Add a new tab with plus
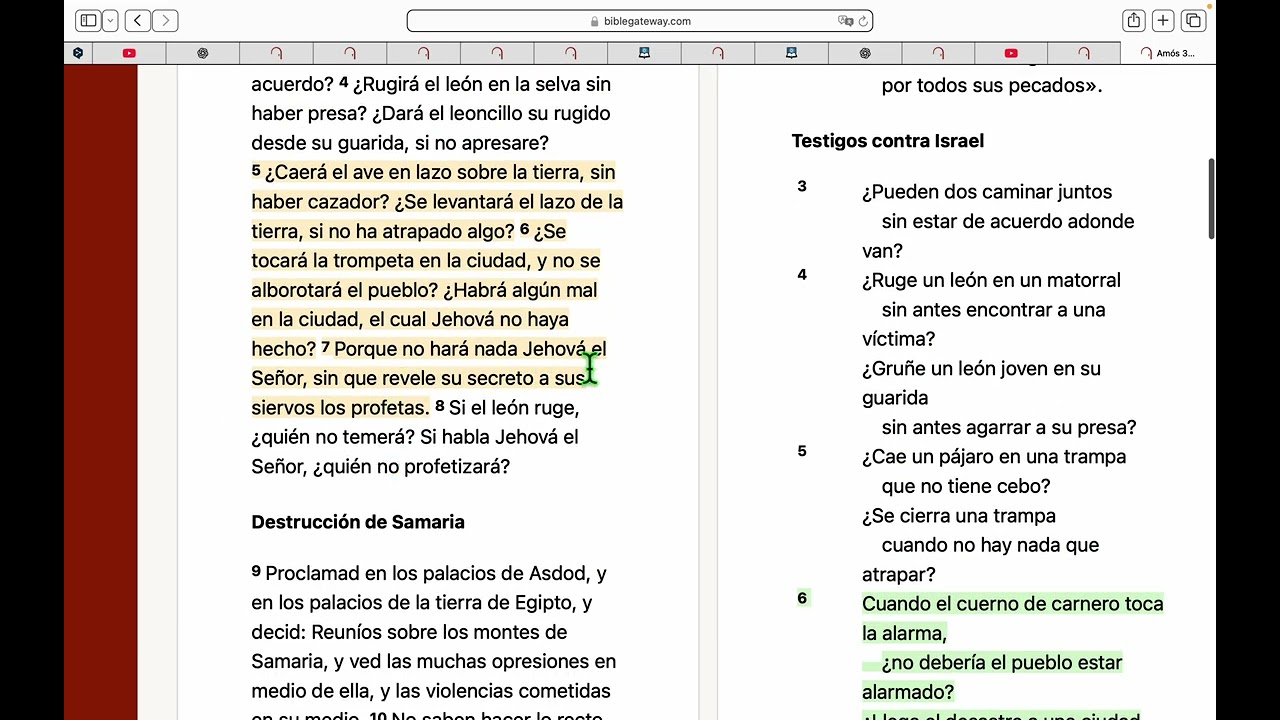Image resolution: width=1280 pixels, height=720 pixels. click(x=1163, y=20)
